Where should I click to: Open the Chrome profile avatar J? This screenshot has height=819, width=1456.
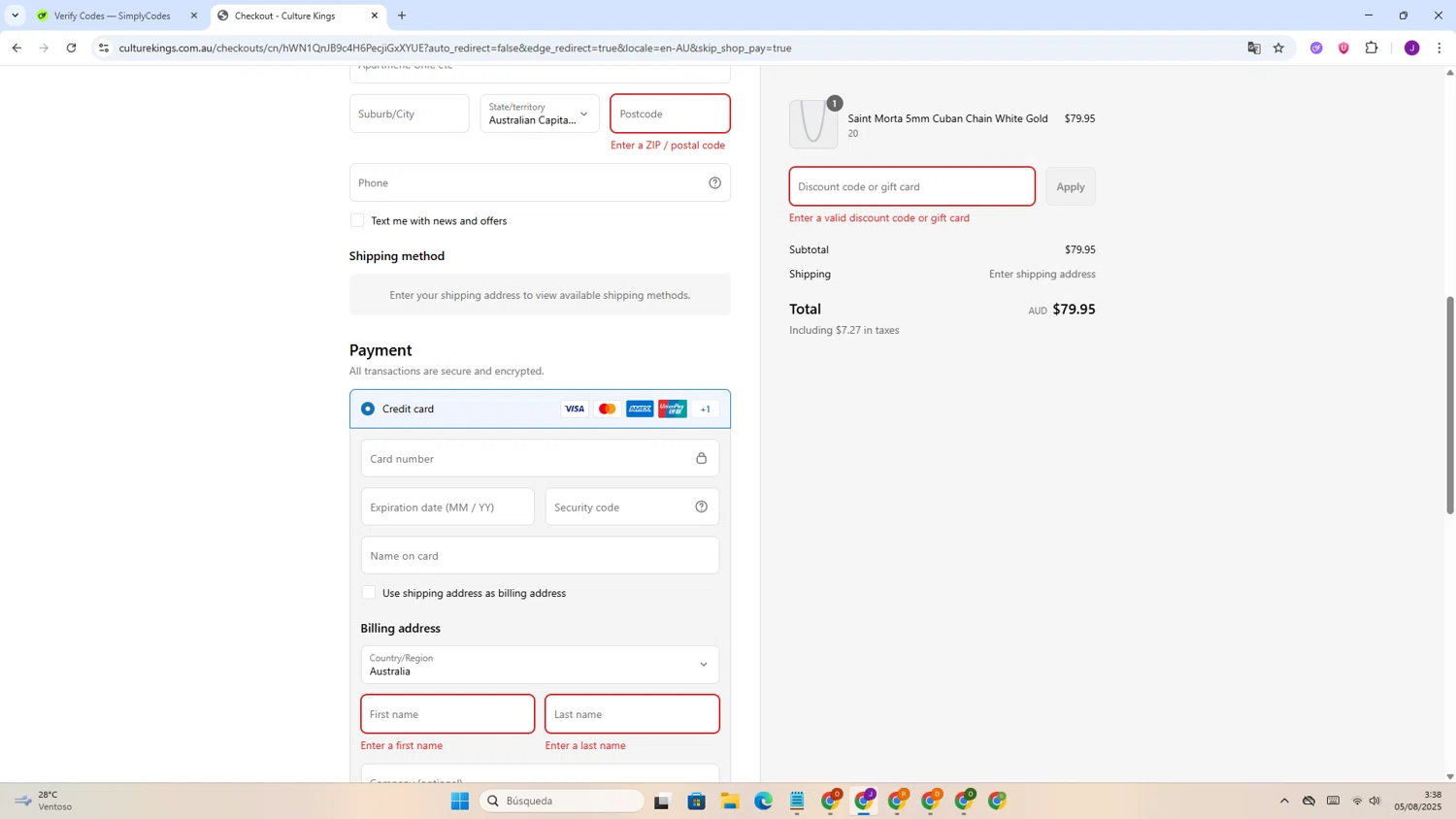pos(1411,48)
